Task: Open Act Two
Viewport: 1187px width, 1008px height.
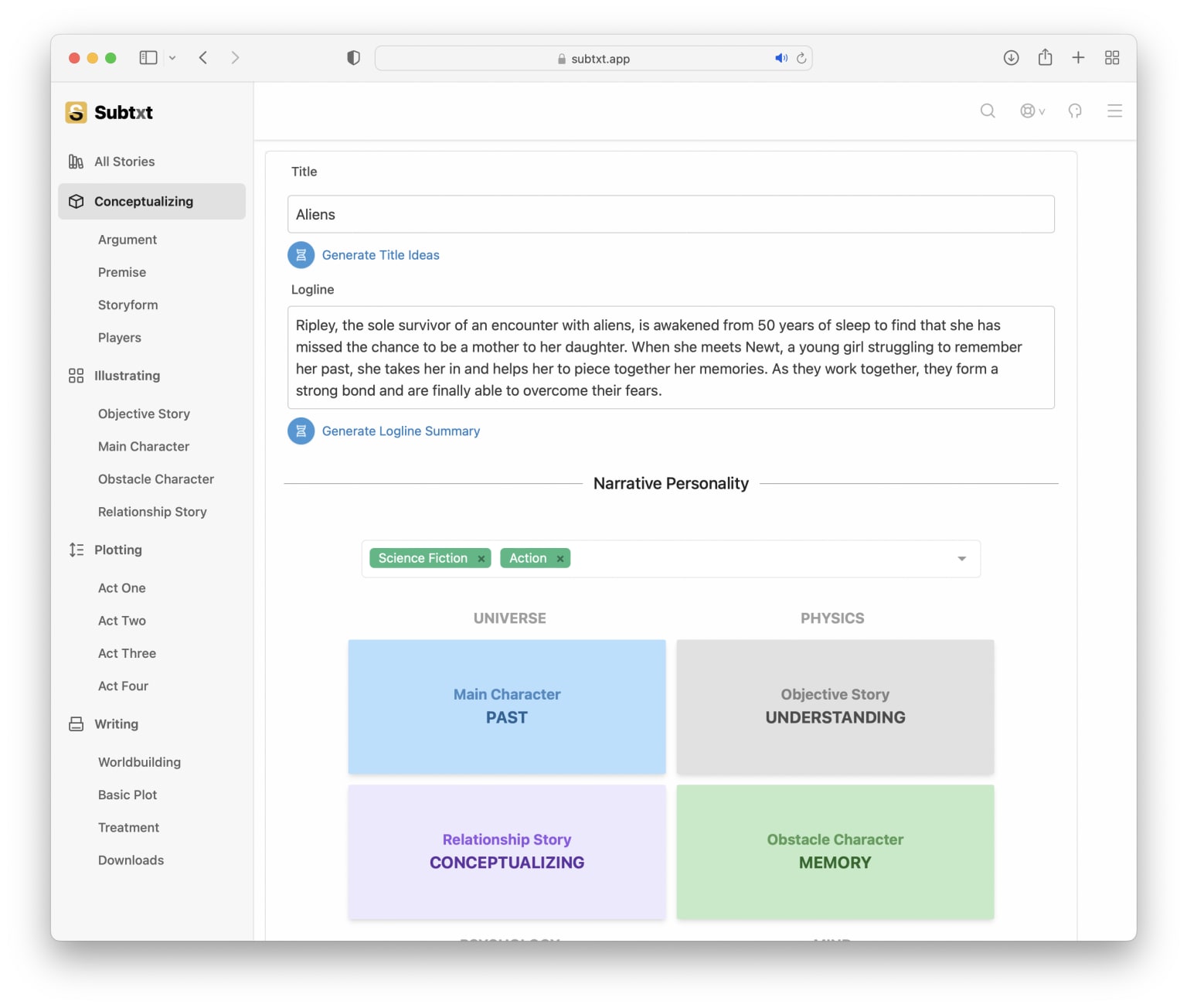Action: point(122,621)
